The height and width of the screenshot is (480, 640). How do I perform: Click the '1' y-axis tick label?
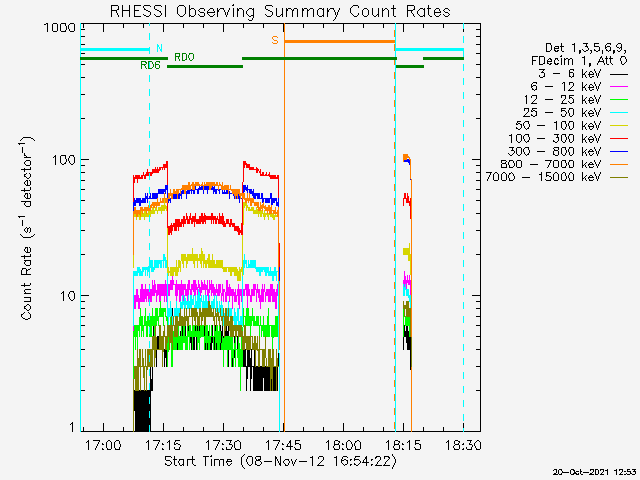click(x=73, y=427)
